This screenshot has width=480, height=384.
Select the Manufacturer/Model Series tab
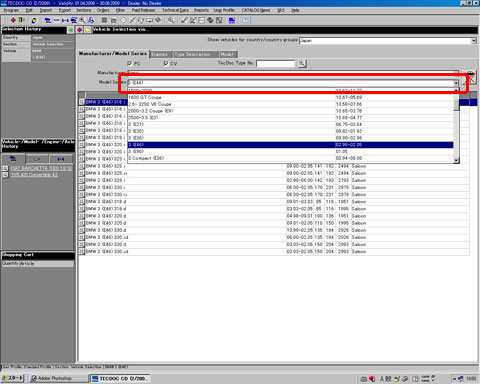coord(113,54)
